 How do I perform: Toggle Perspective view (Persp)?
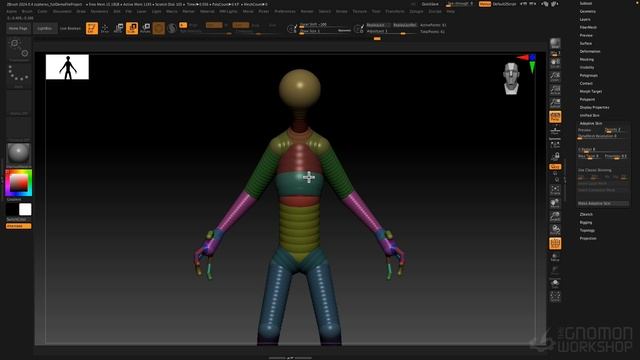pos(555,117)
